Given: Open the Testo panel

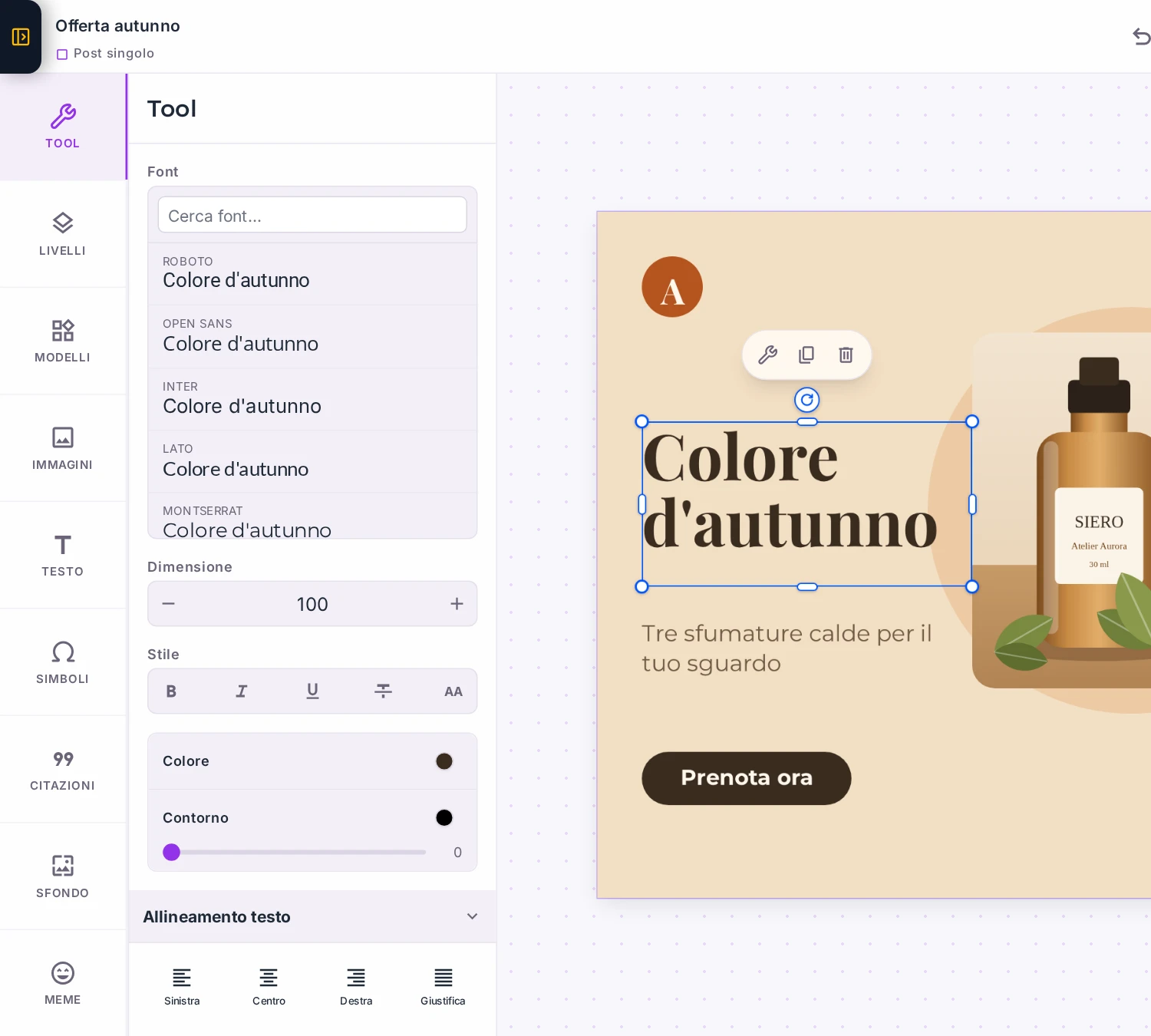Looking at the screenshot, I should (63, 555).
